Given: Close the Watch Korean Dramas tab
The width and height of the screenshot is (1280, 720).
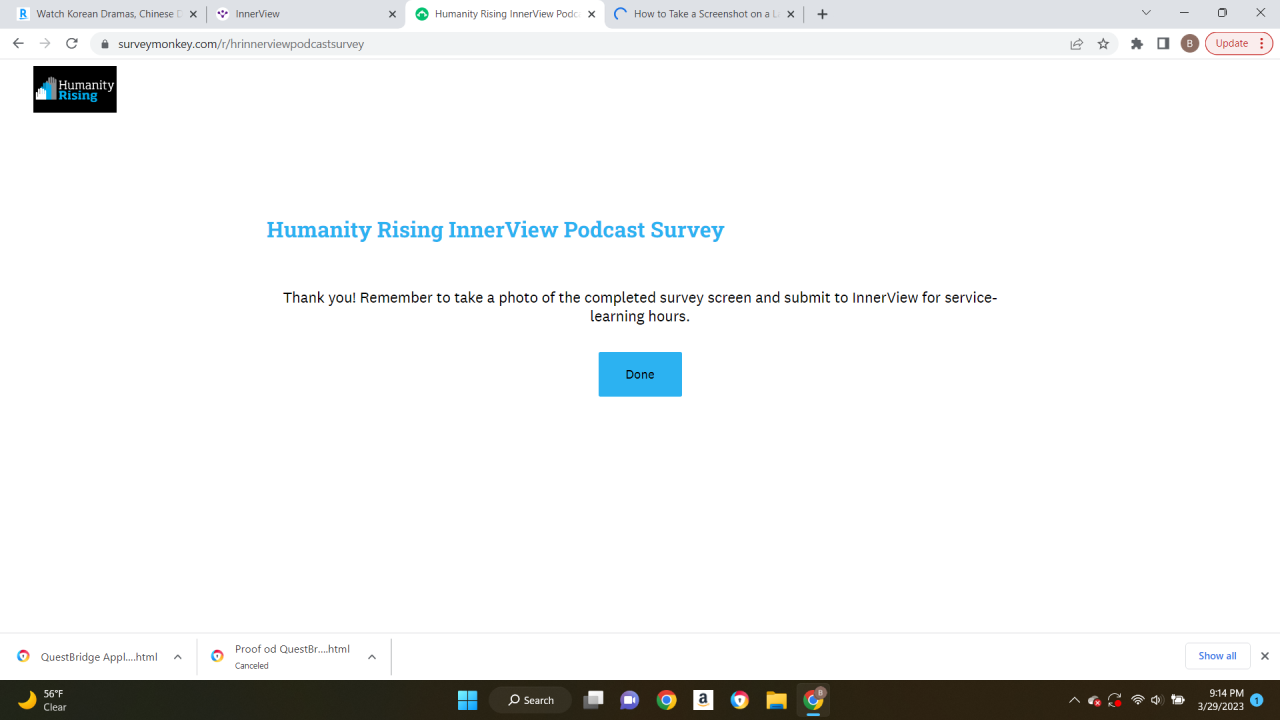Looking at the screenshot, I should (x=193, y=15).
